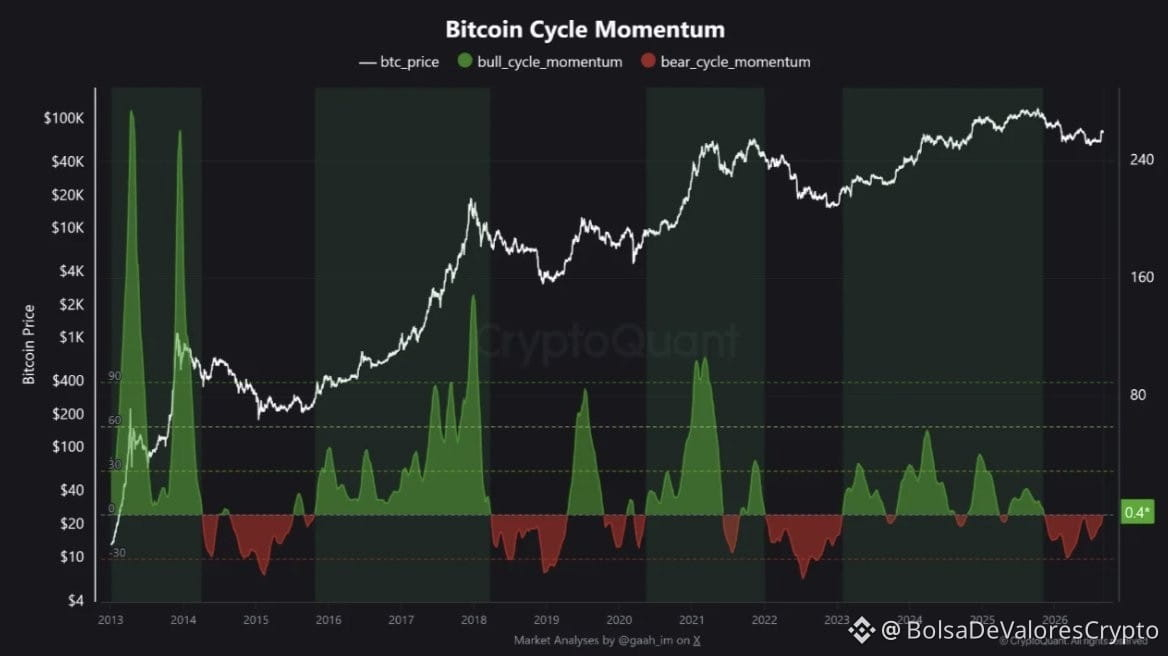Viewport: 1168px width, 656px height.
Task: Click the $100K price axis label
Action: point(64,118)
